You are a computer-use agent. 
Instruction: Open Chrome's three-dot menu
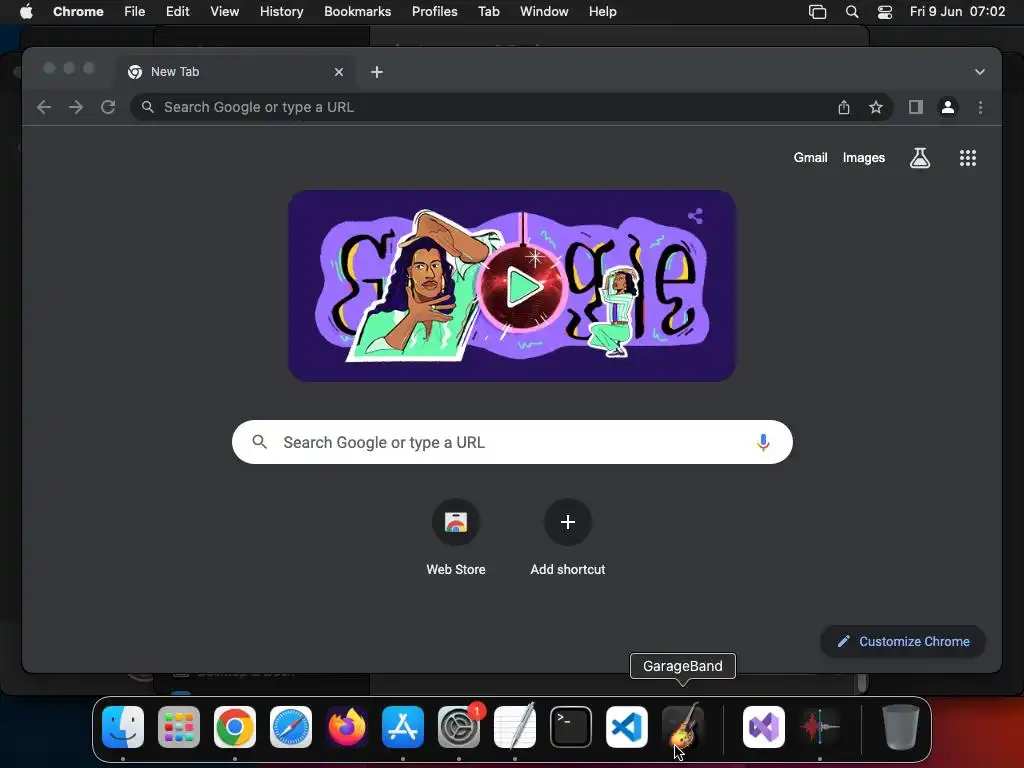[x=980, y=107]
